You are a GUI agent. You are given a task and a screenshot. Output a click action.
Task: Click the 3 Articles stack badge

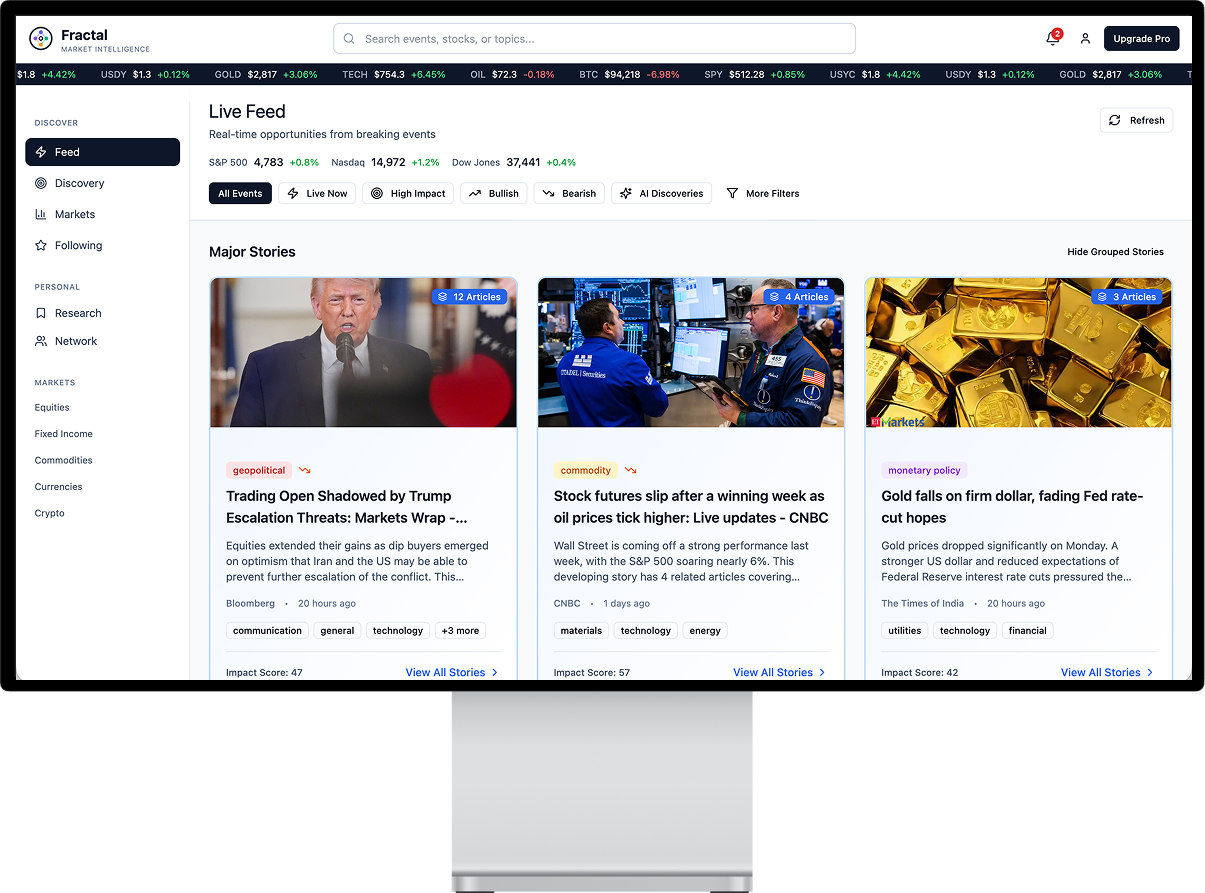(1127, 297)
